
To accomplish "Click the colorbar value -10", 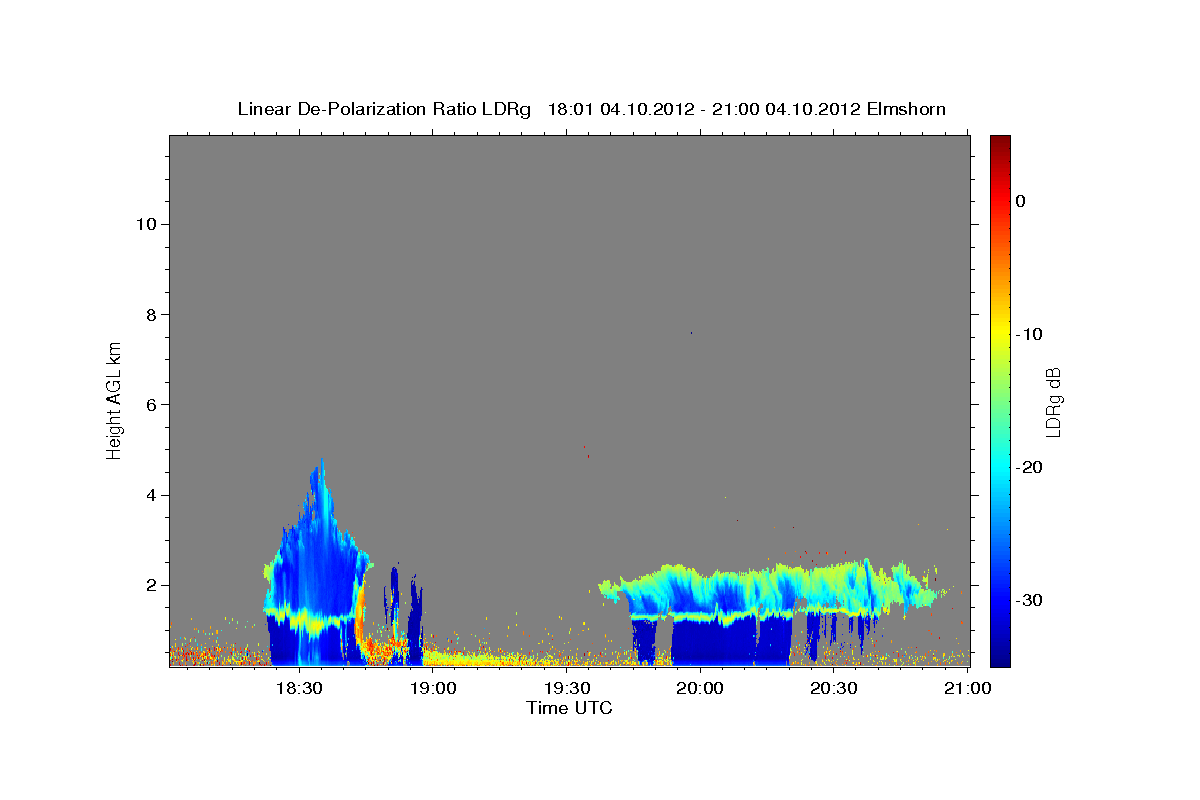I will [1030, 334].
